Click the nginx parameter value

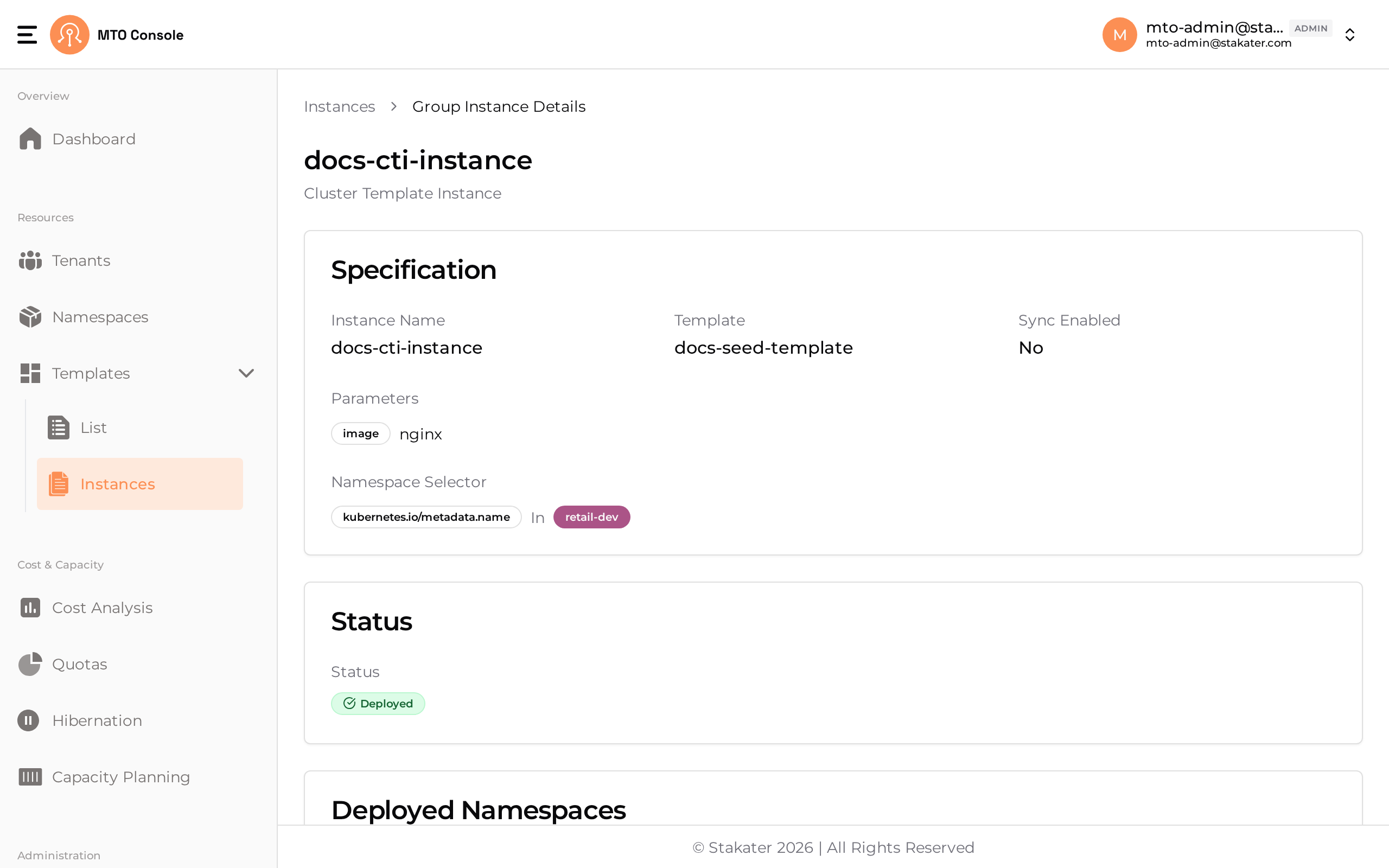point(420,435)
